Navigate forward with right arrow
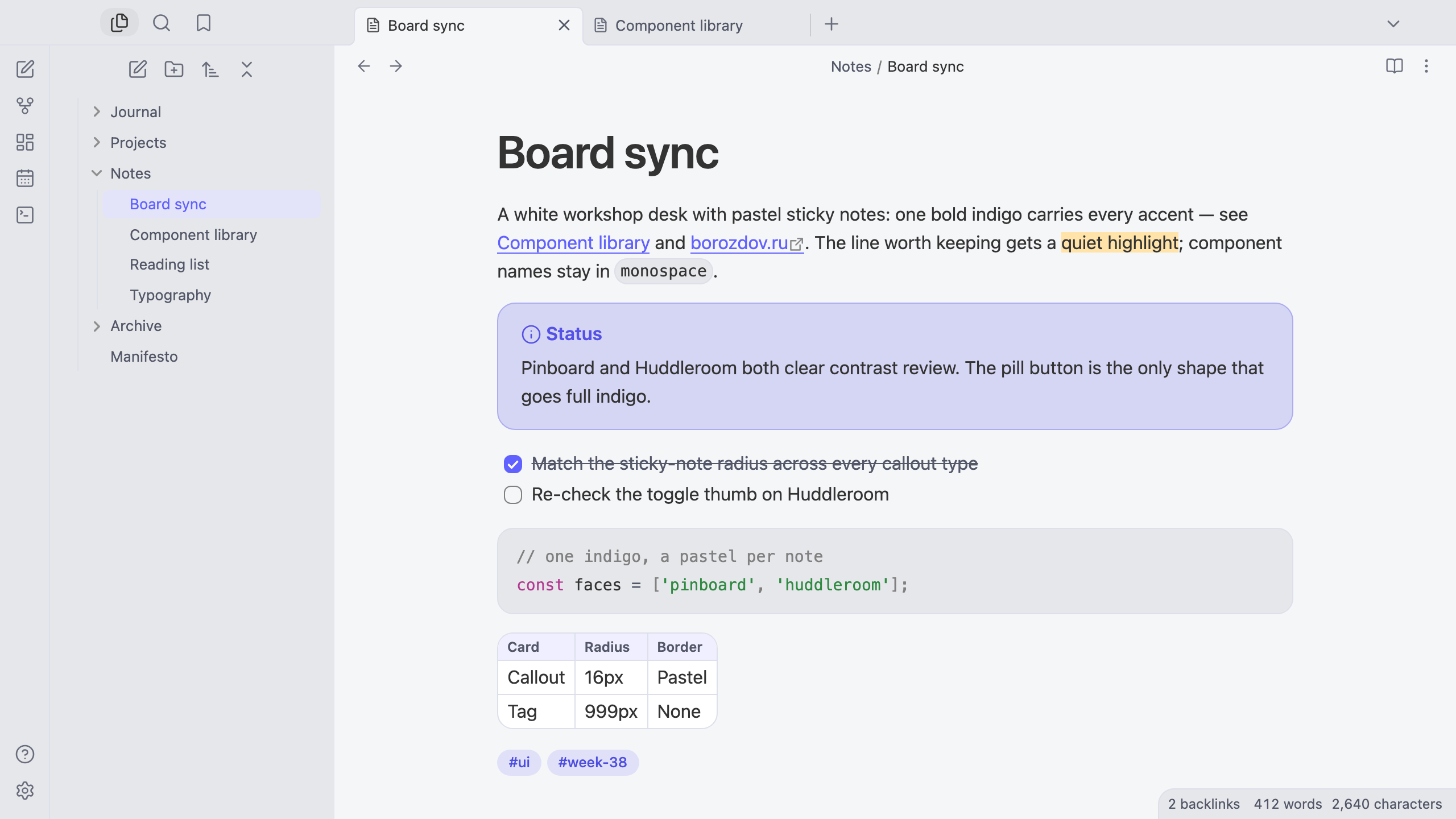Screen dimensions: 1456x819 tap(396, 67)
